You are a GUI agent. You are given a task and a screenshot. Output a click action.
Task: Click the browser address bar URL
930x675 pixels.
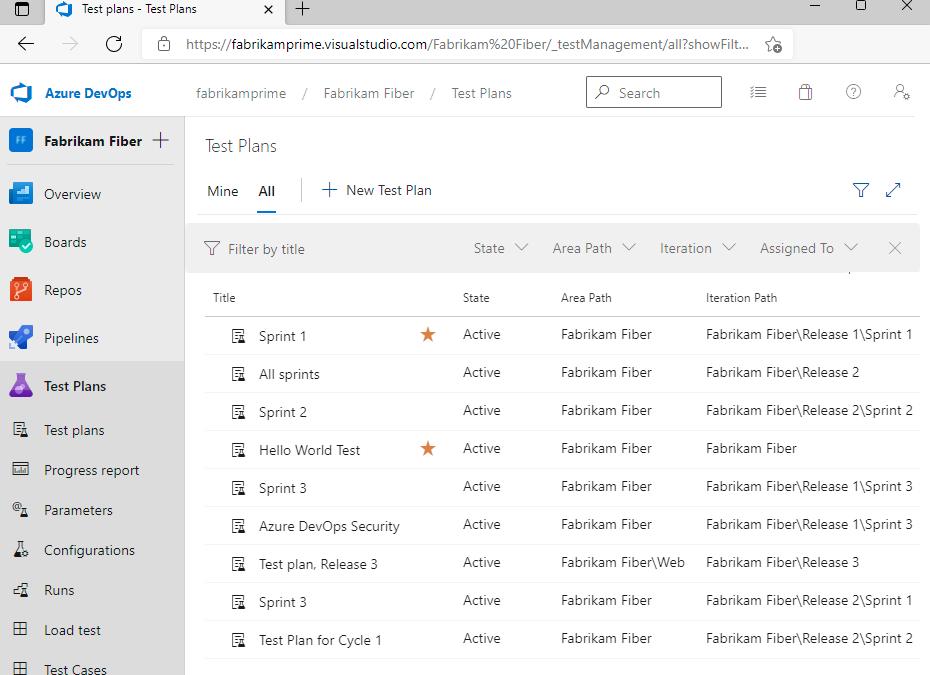467,44
